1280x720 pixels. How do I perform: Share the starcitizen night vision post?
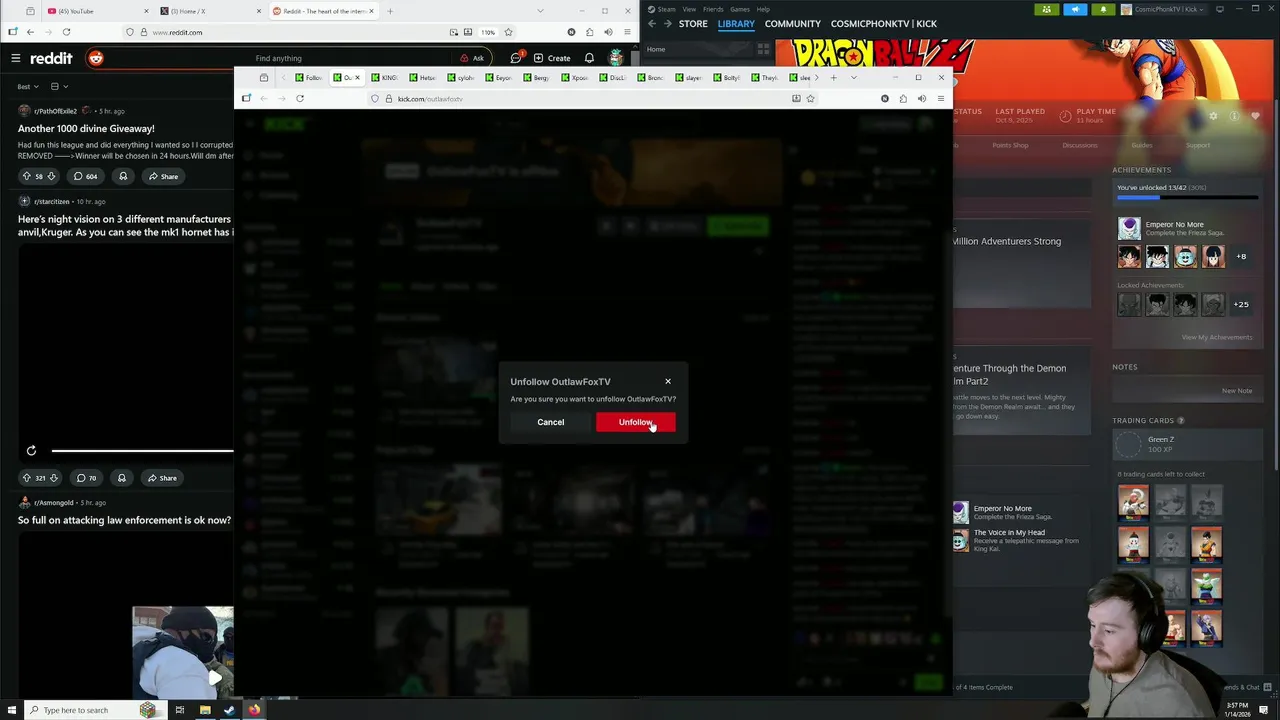(x=162, y=478)
